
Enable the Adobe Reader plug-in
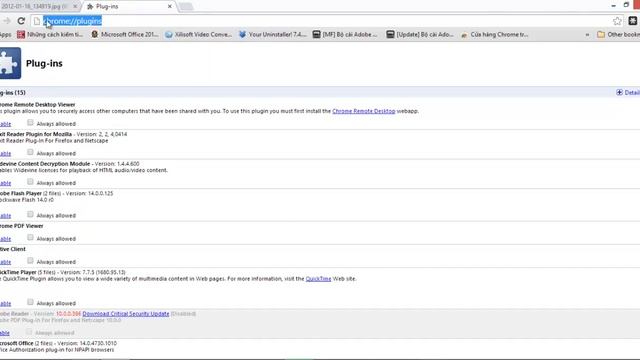point(4,333)
